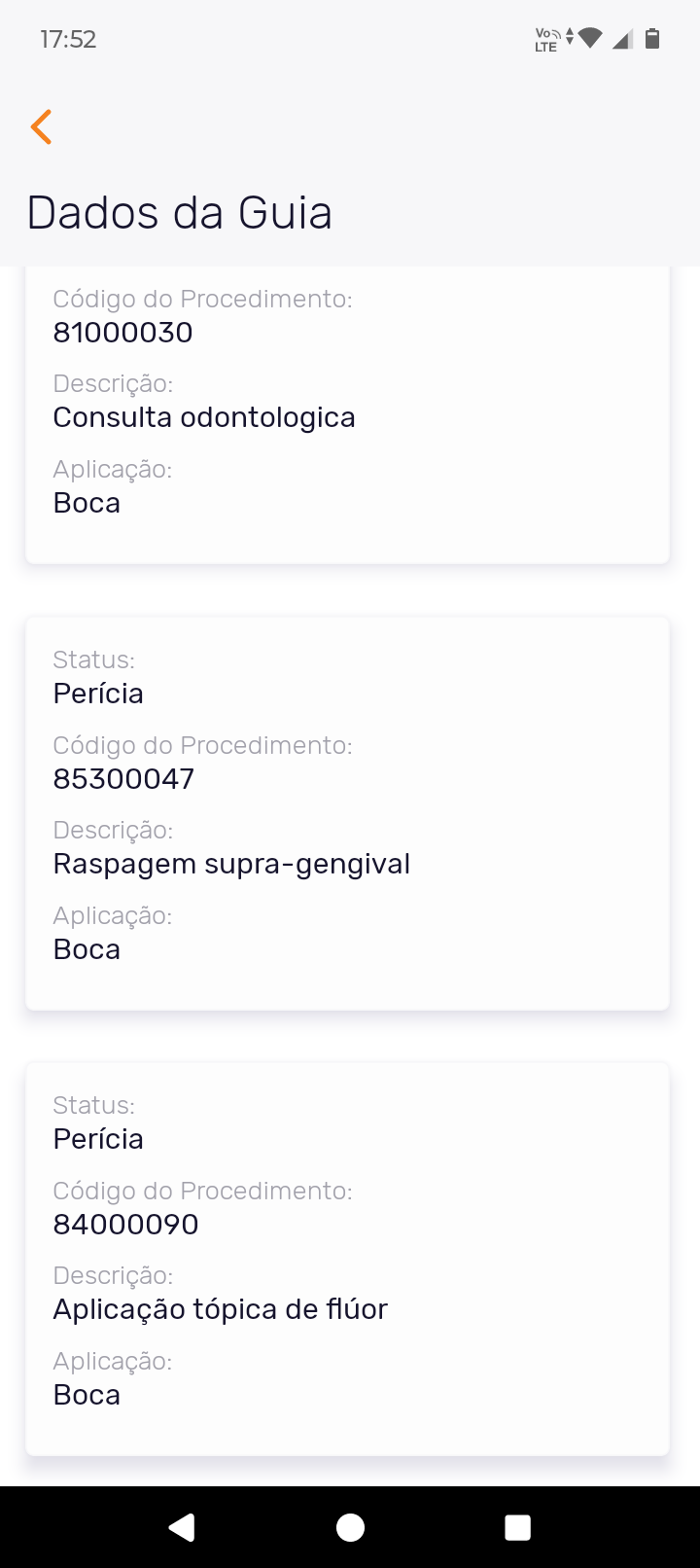
Task: Open recent apps with square button
Action: [517, 1527]
